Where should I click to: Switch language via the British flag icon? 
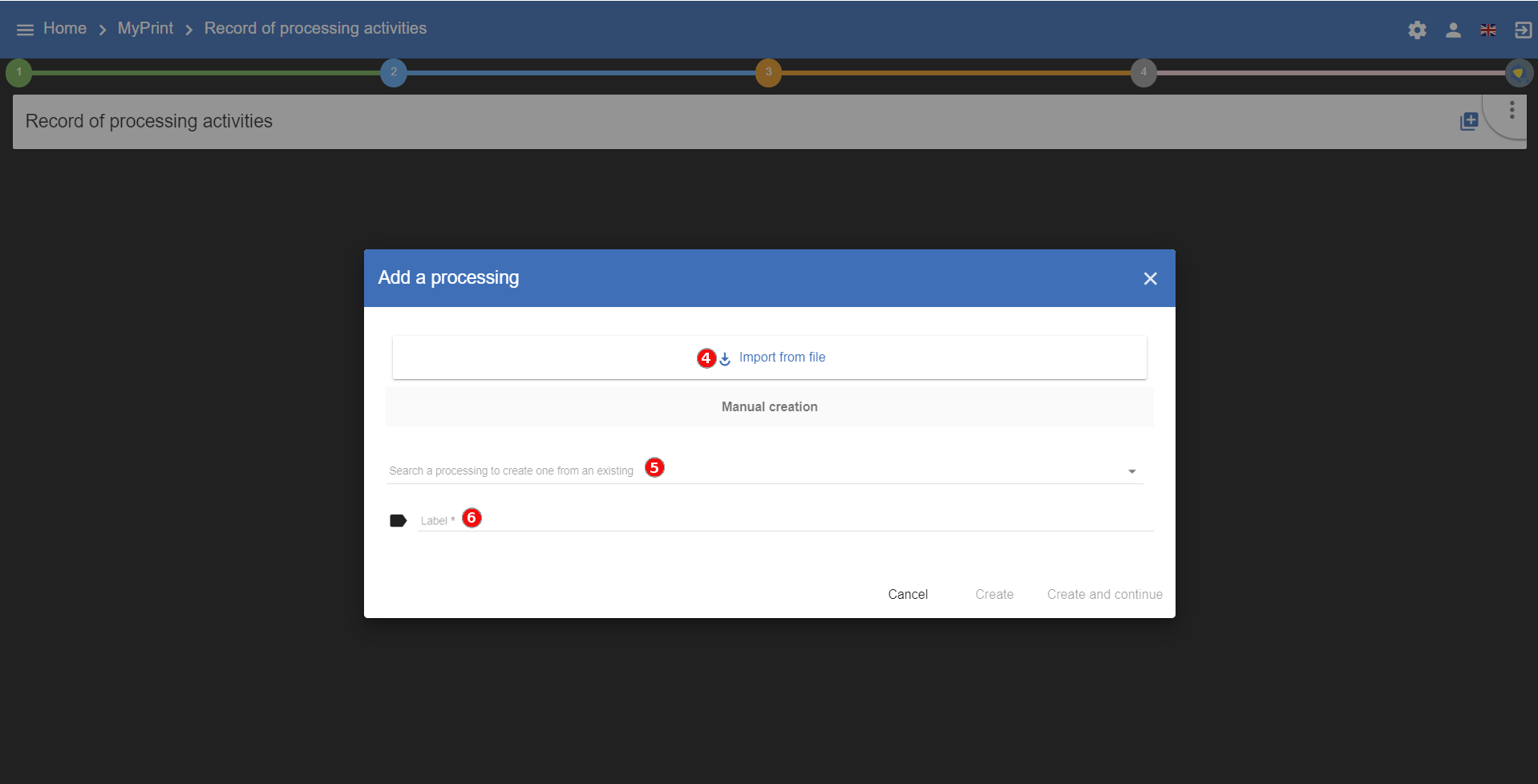(x=1488, y=30)
